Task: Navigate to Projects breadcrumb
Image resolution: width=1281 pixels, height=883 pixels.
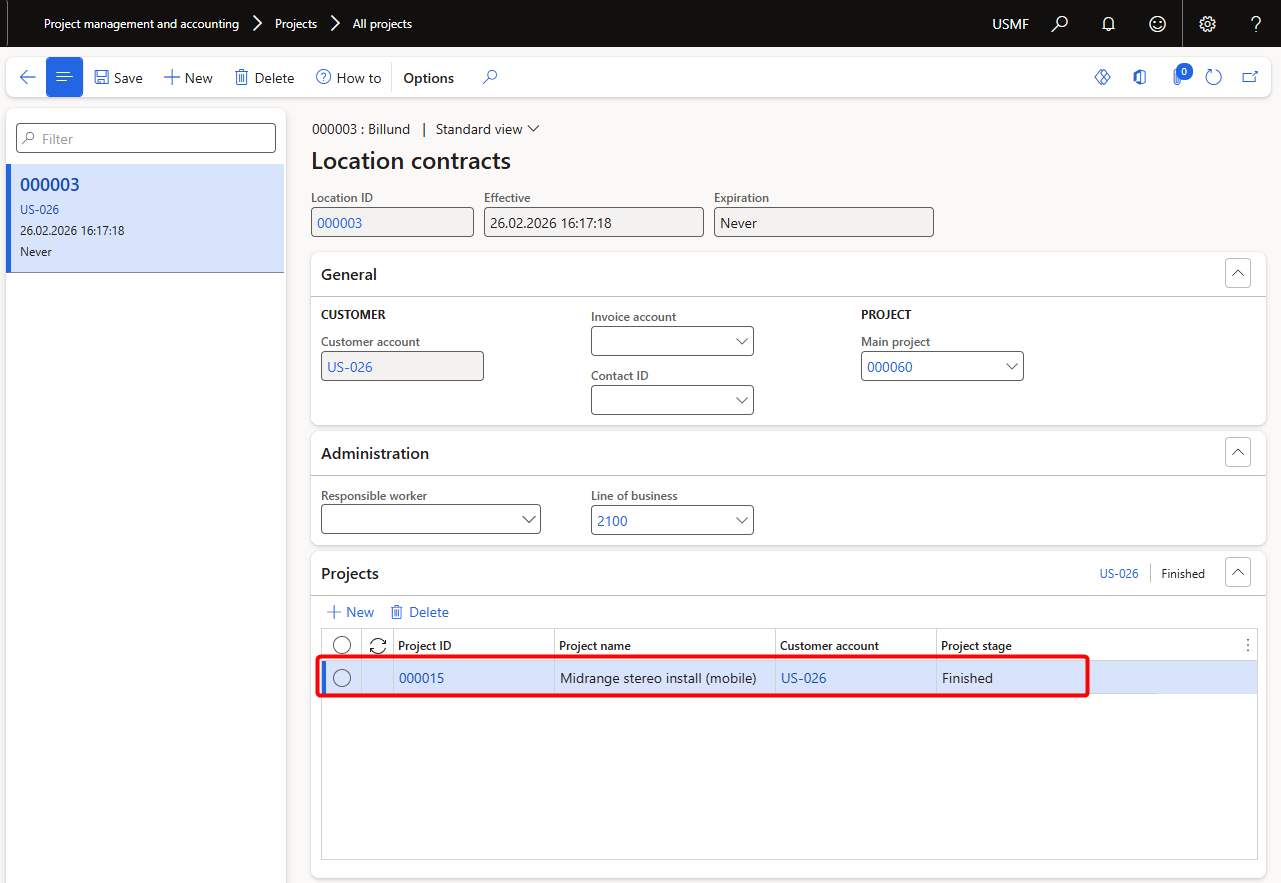Action: (x=296, y=24)
